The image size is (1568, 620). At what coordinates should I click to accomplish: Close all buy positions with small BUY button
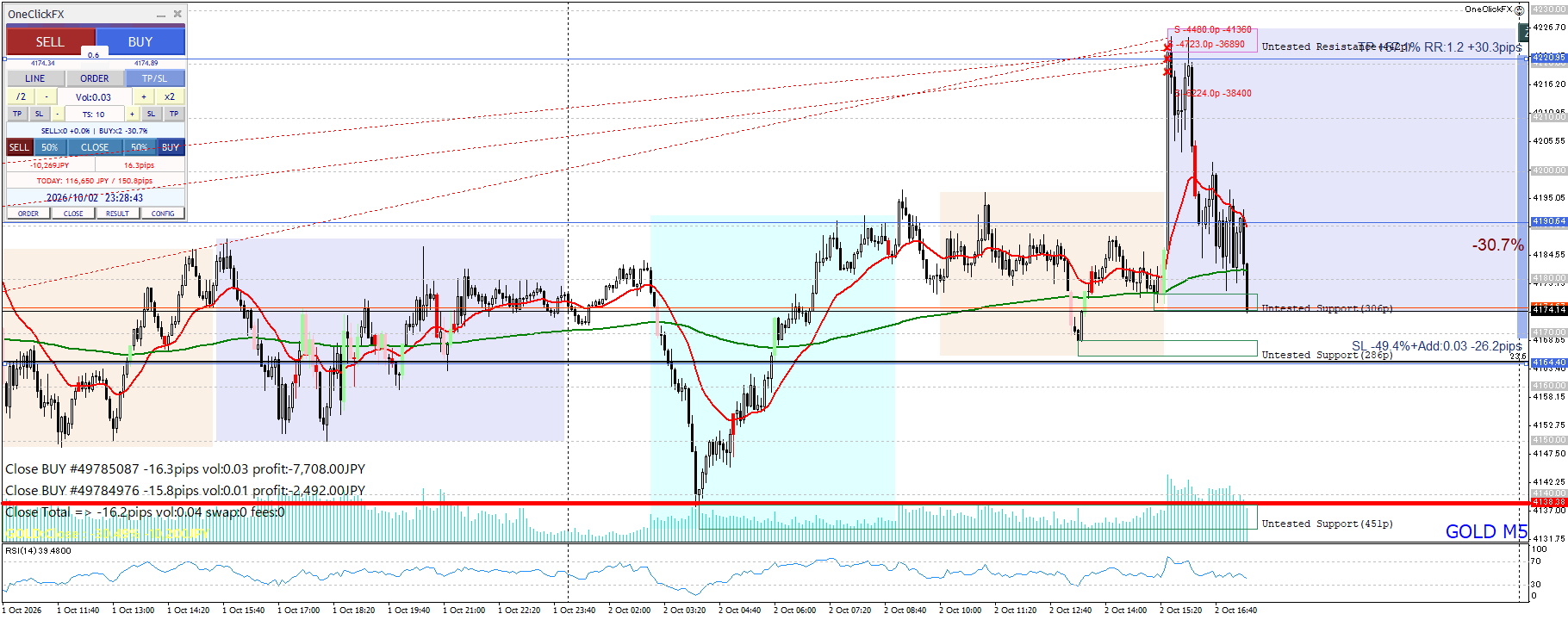171,147
